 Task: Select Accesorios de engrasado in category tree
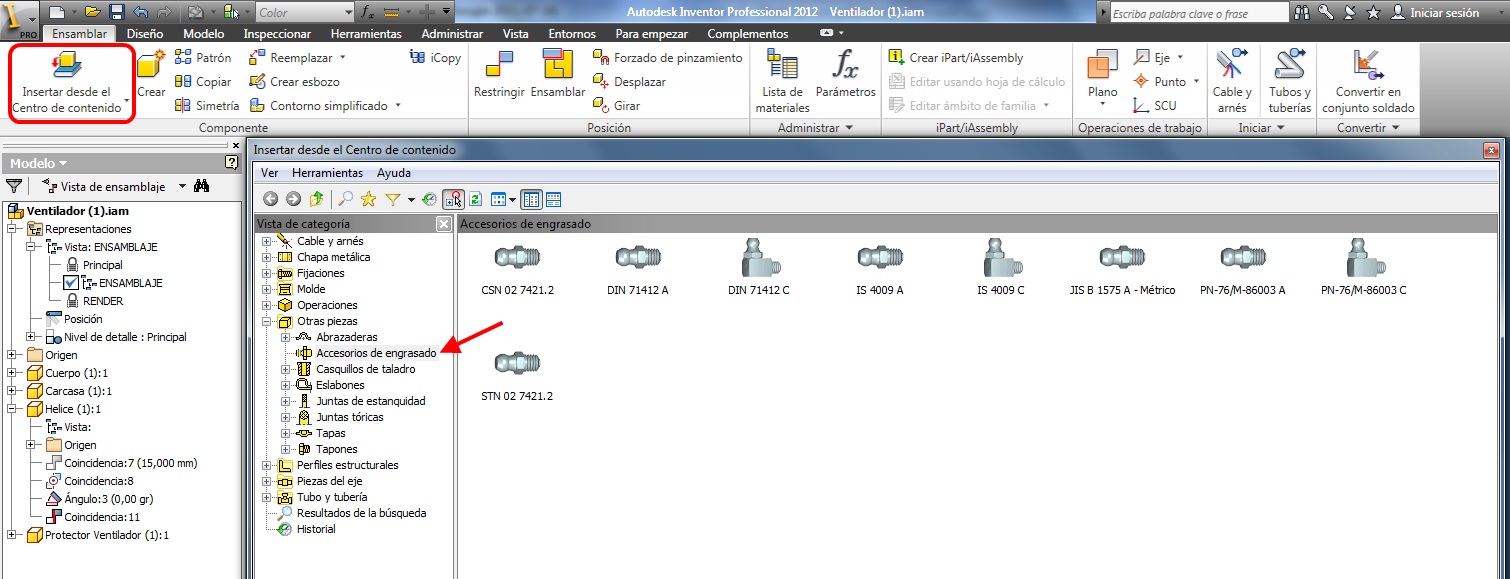[x=376, y=353]
